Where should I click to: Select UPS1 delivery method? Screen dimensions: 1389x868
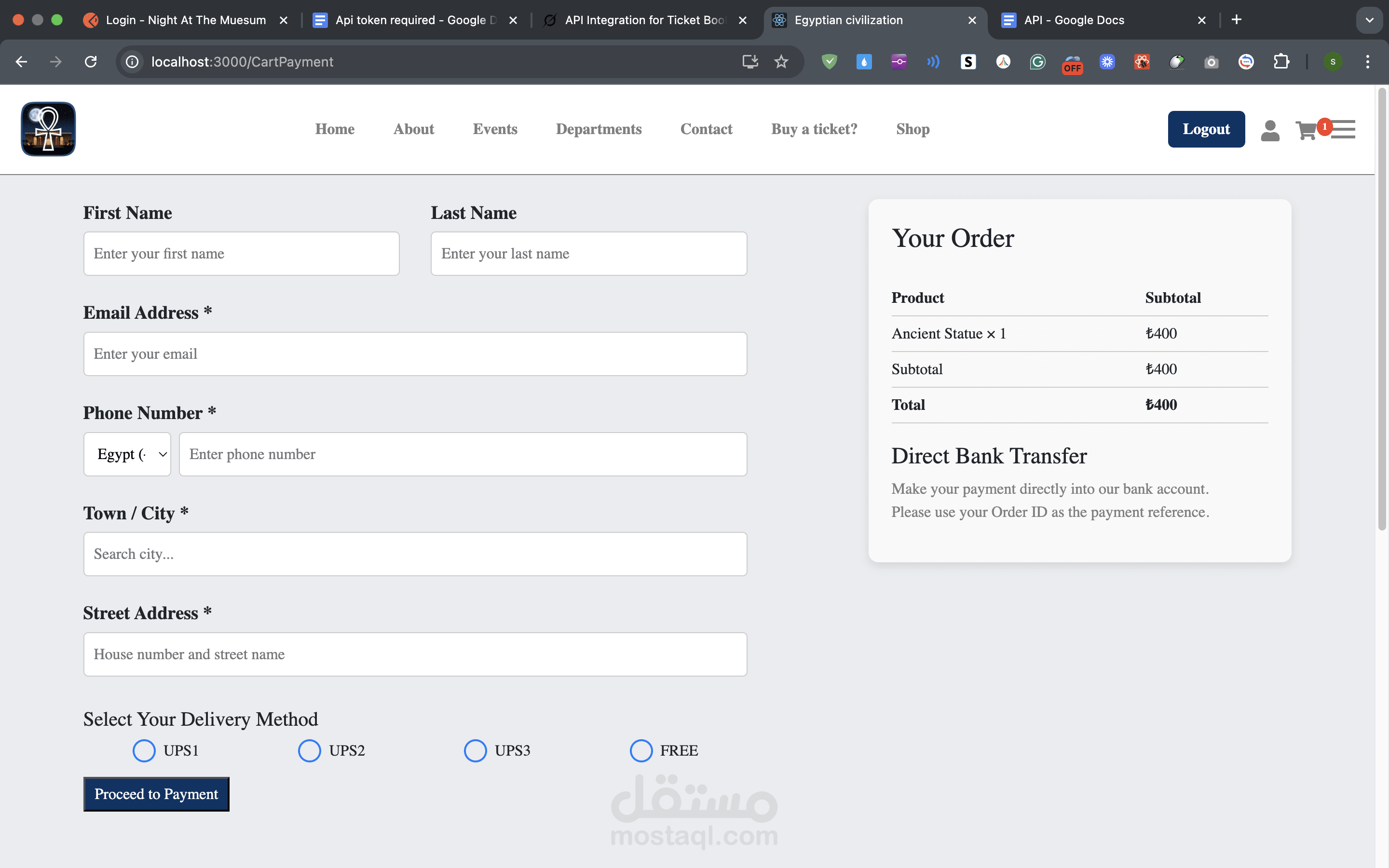coord(144,750)
